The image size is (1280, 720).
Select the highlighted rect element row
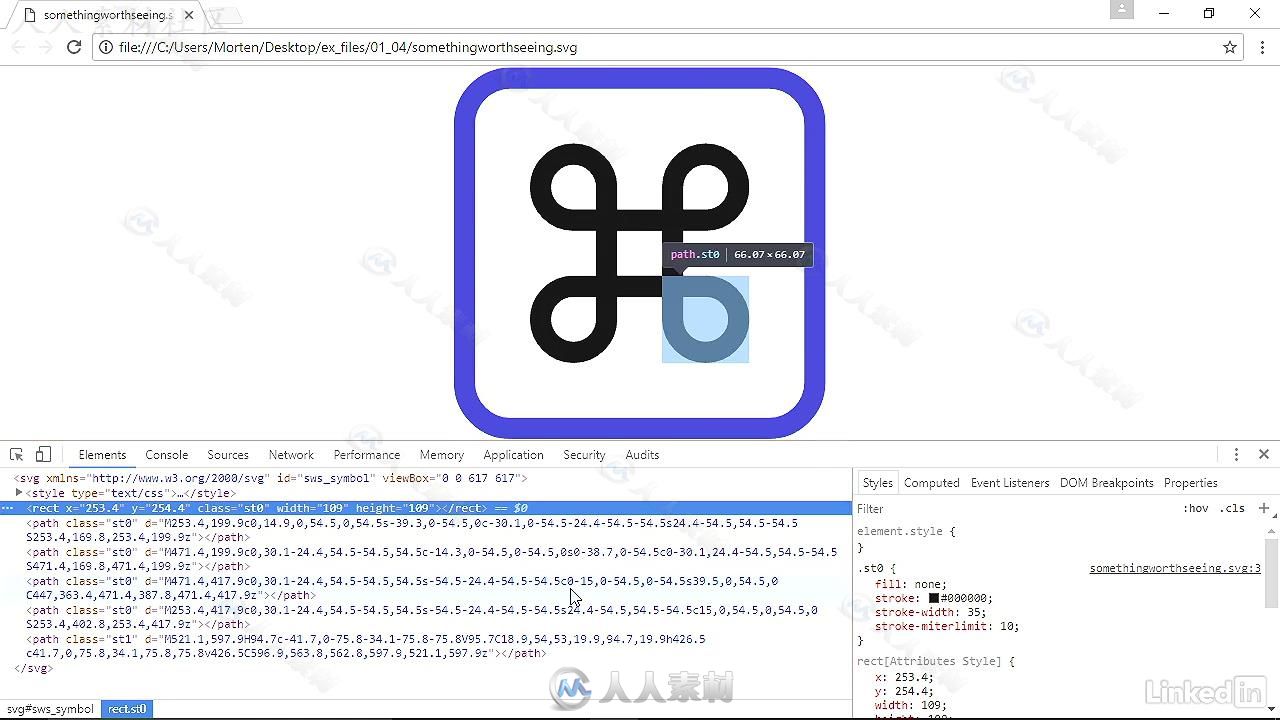(426, 508)
